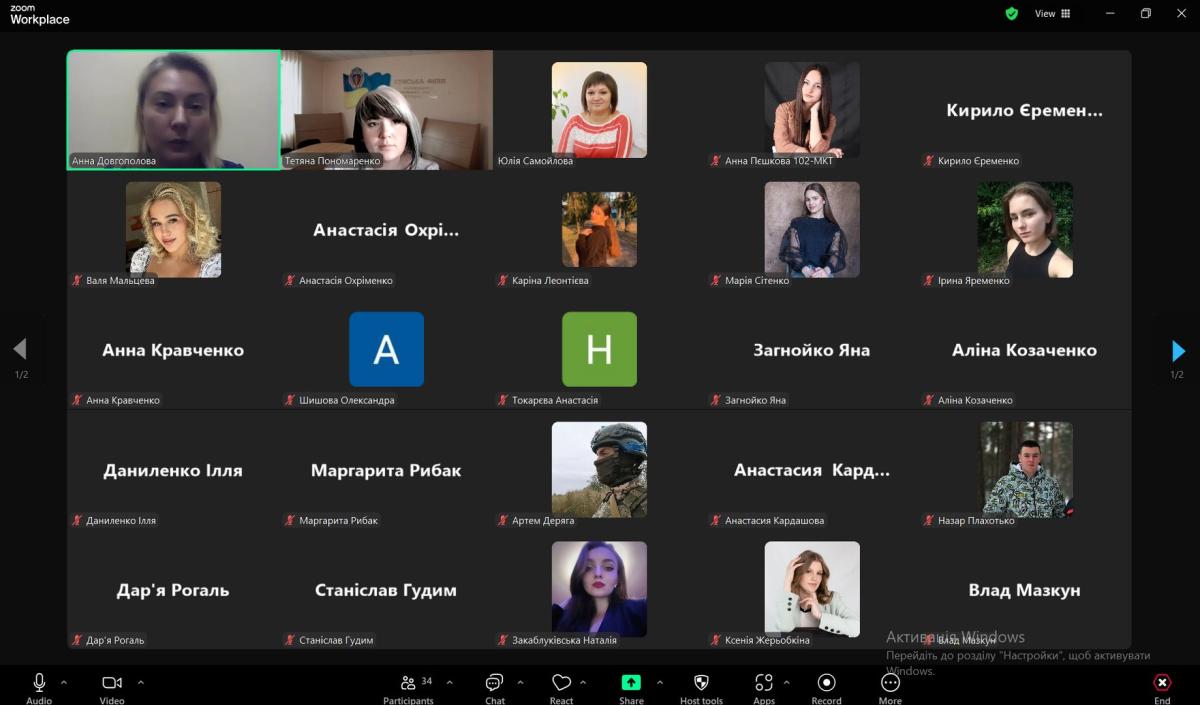1200x705 pixels.
Task: Select Тетяна Пономаренко's video tile
Action: point(387,110)
